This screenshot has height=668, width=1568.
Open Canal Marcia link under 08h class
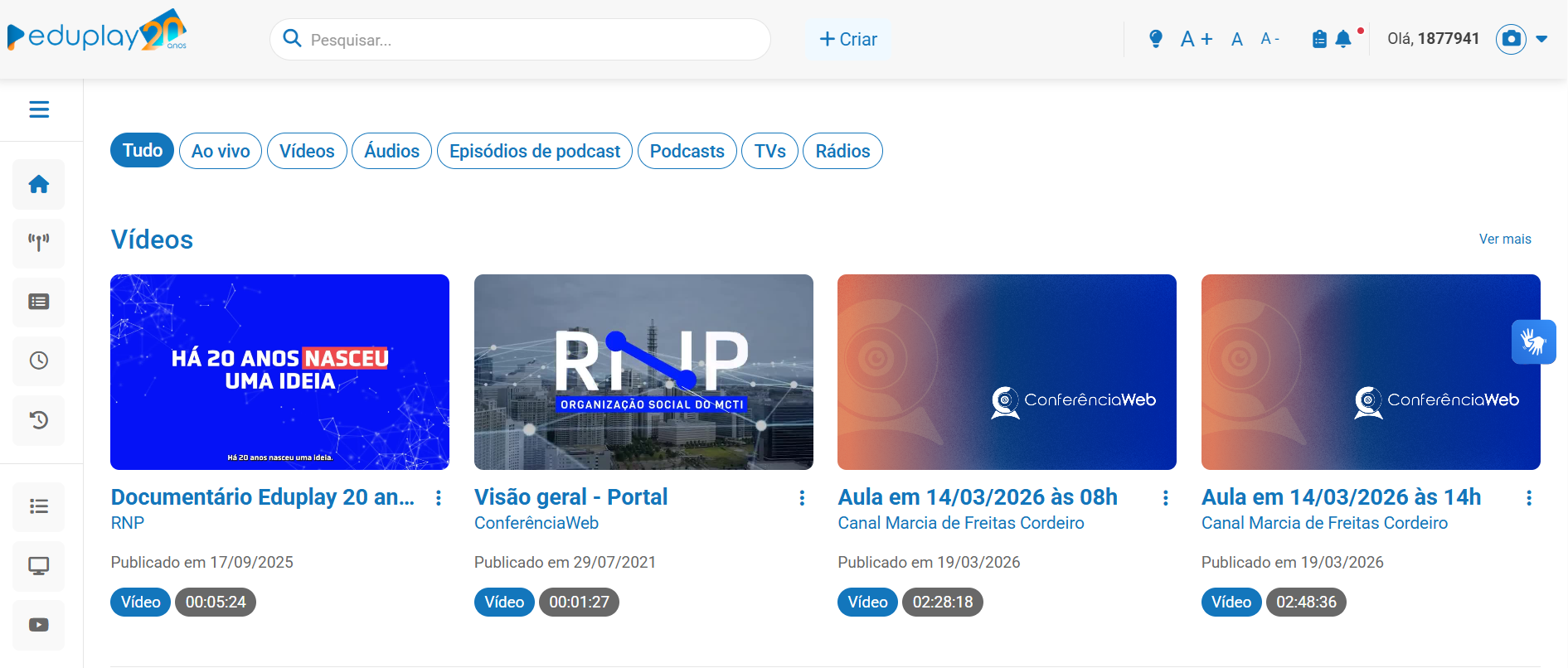[x=961, y=523]
